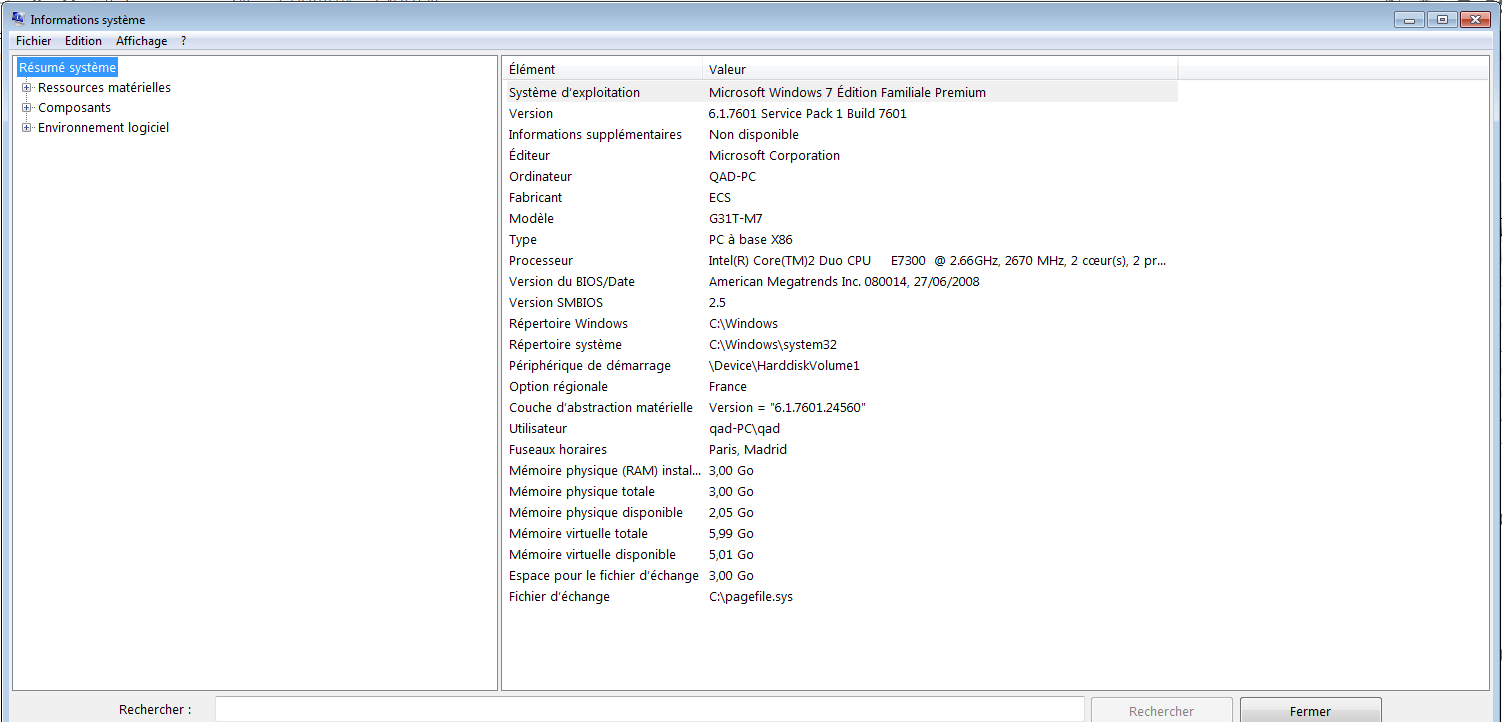Open the ? help menu
Viewport: 1502px width, 722px height.
click(184, 41)
